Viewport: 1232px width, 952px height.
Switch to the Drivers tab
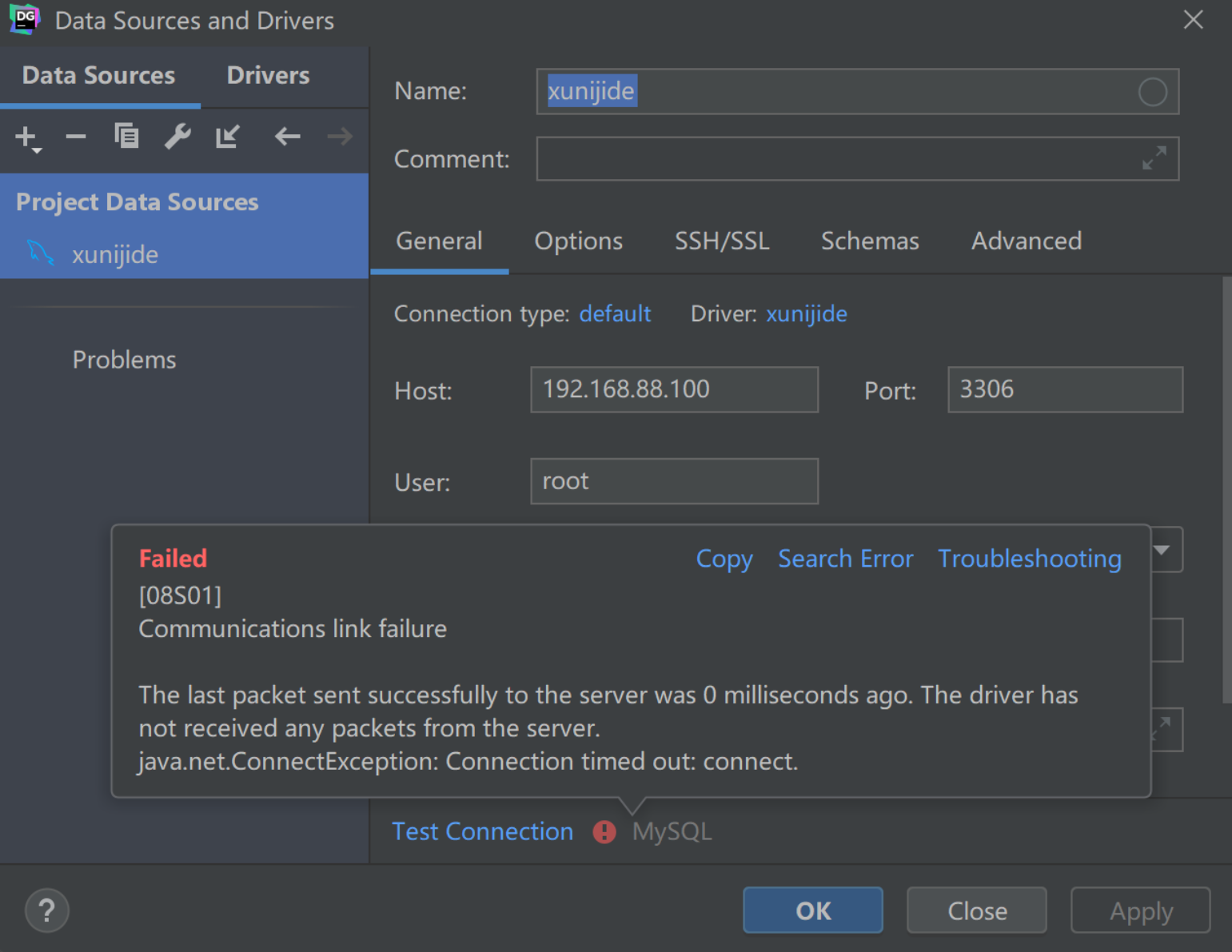point(268,74)
